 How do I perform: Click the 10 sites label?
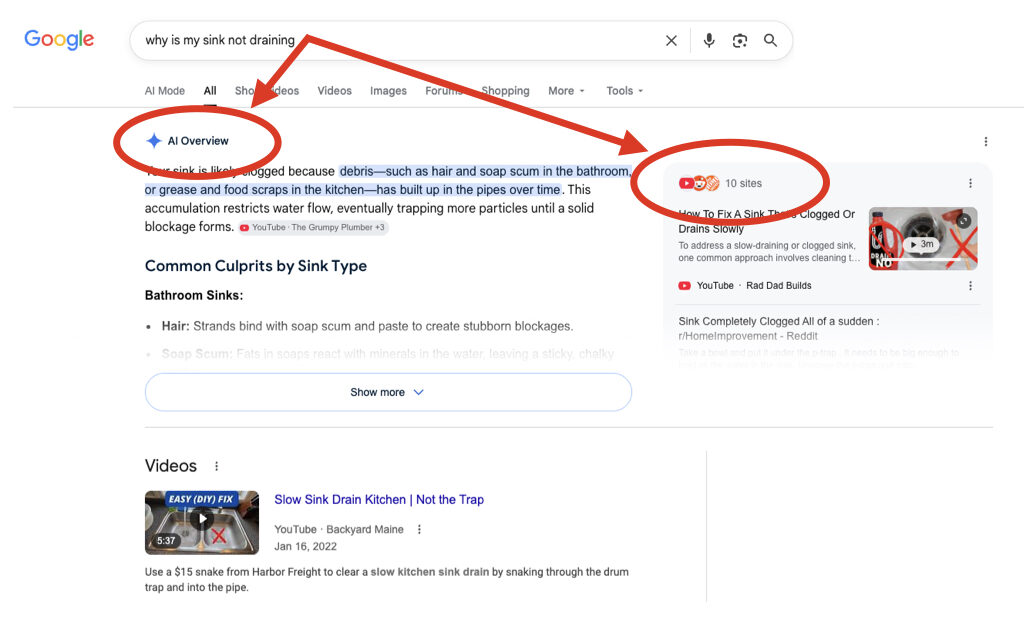tap(743, 184)
